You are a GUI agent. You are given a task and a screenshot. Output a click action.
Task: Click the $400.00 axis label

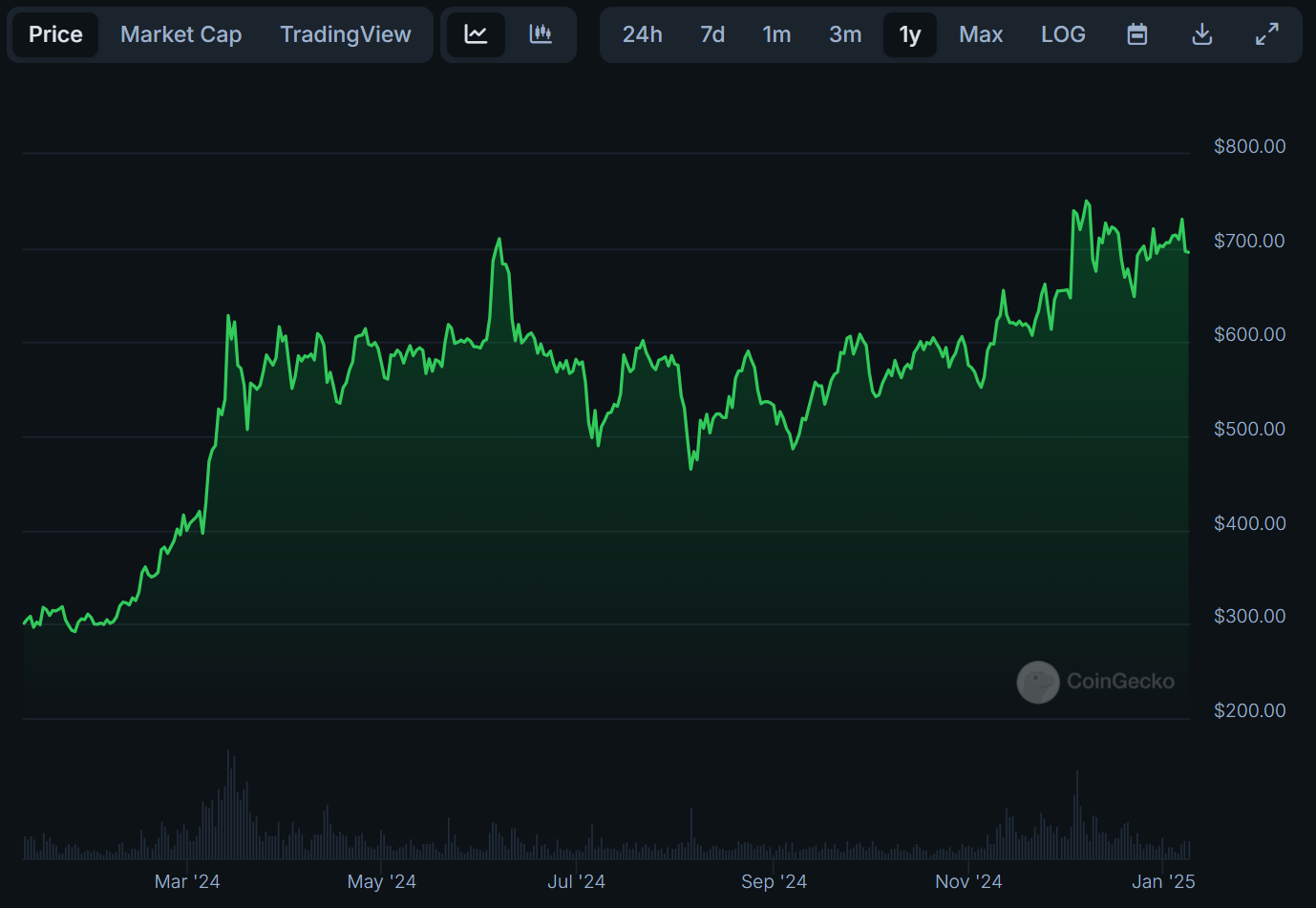pyautogui.click(x=1249, y=523)
